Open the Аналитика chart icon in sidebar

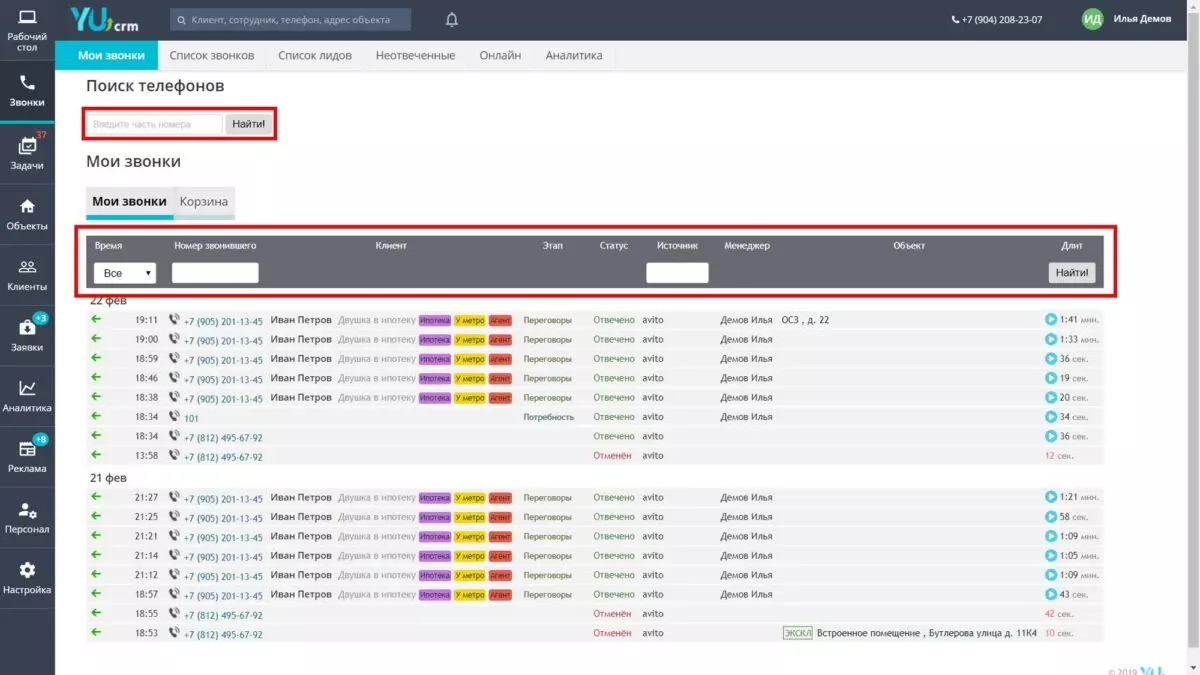point(27,388)
